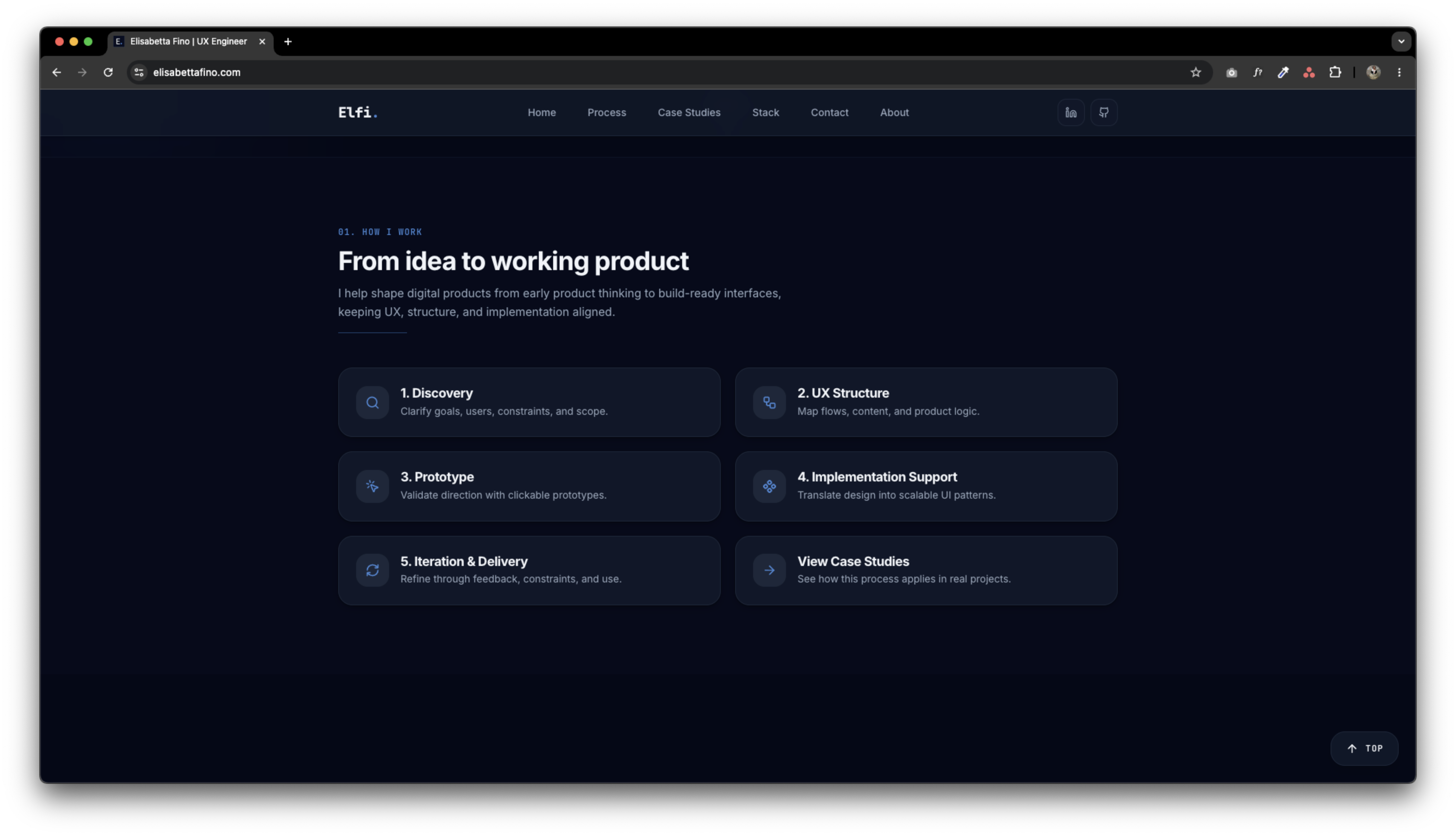
Task: Select the 5. Iteration & Delivery title
Action: pos(464,562)
